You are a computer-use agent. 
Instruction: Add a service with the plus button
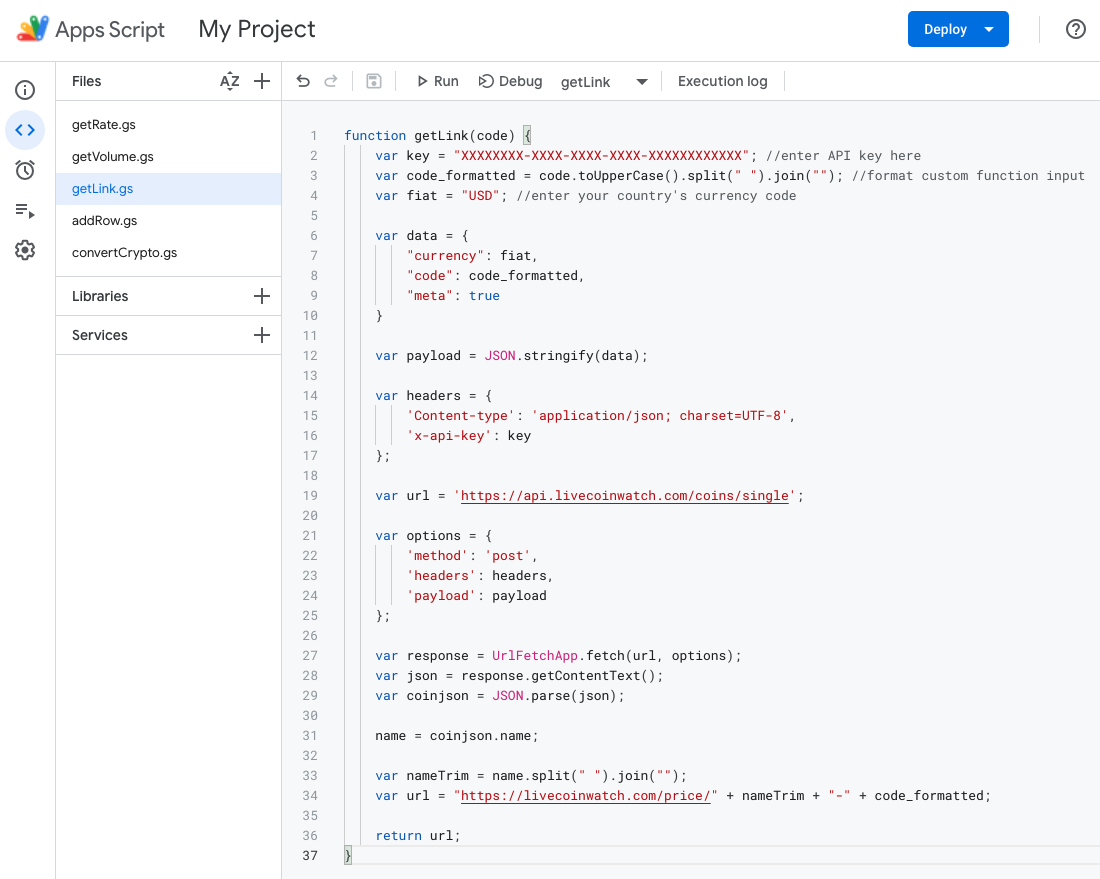tap(262, 335)
